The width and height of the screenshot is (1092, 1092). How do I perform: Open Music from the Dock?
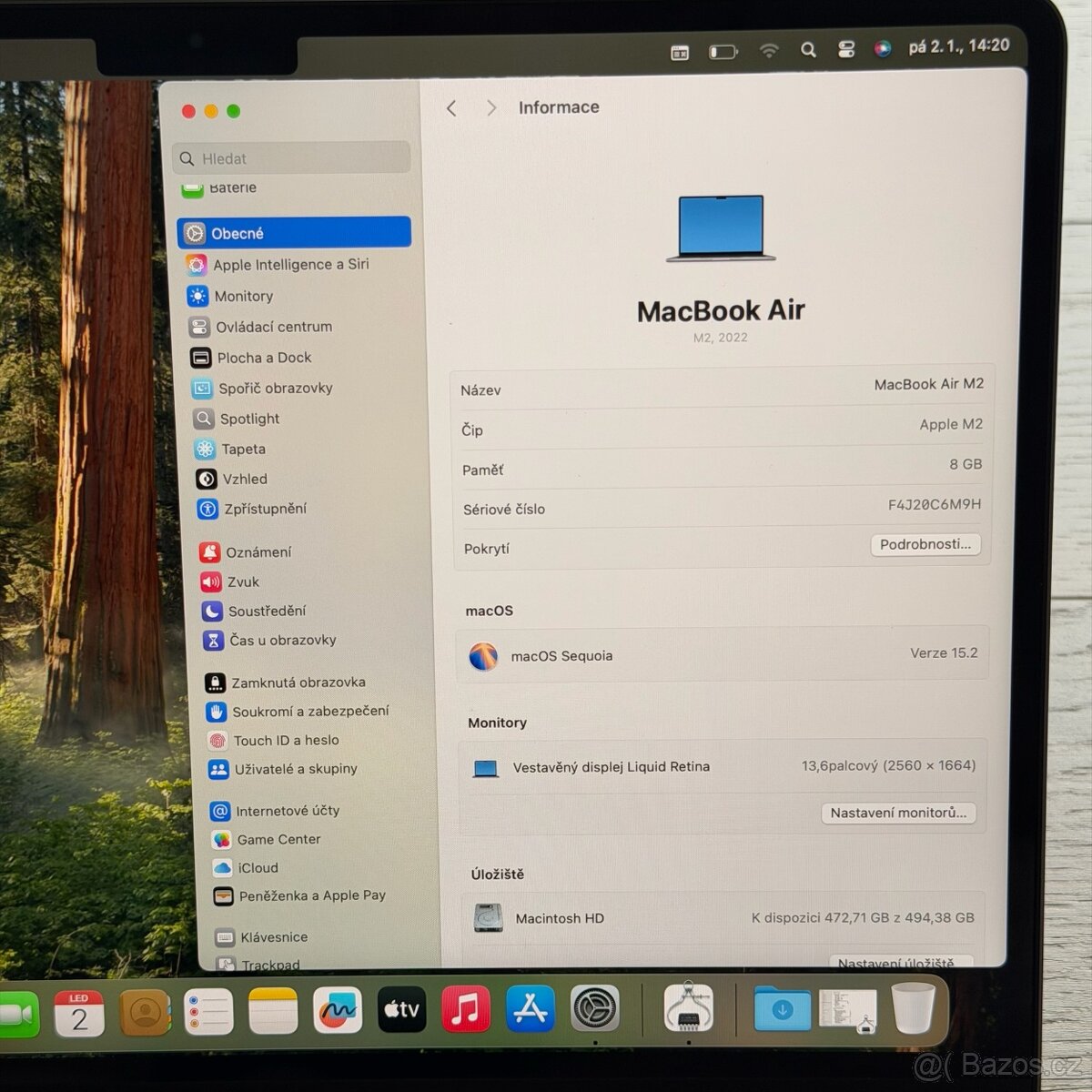click(465, 1009)
